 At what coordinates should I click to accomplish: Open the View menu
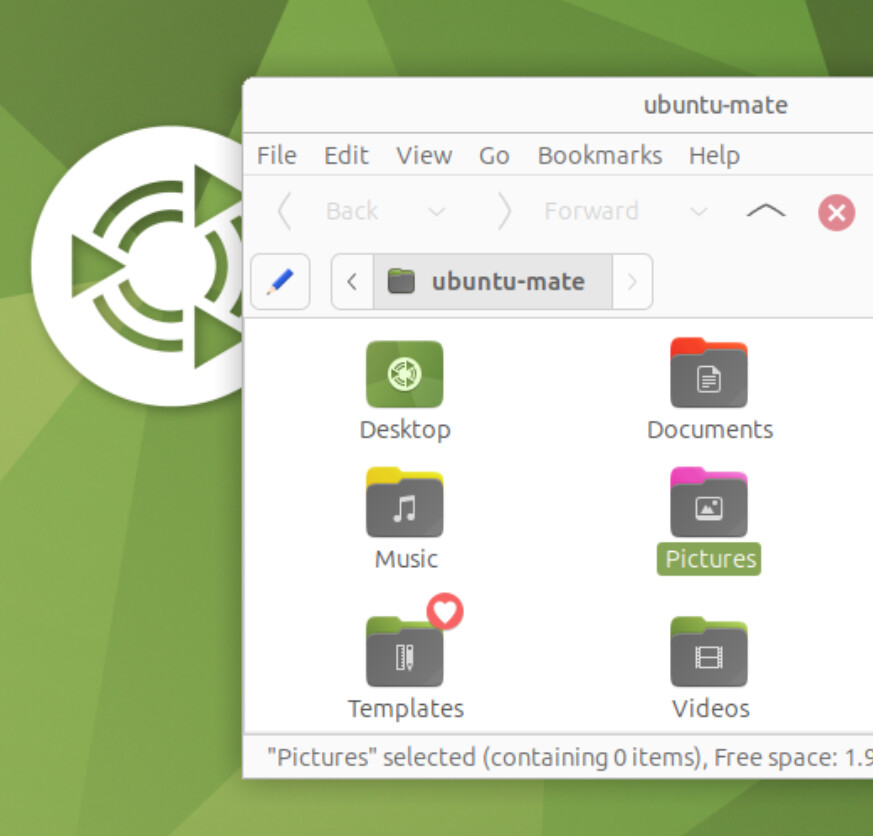click(x=424, y=156)
